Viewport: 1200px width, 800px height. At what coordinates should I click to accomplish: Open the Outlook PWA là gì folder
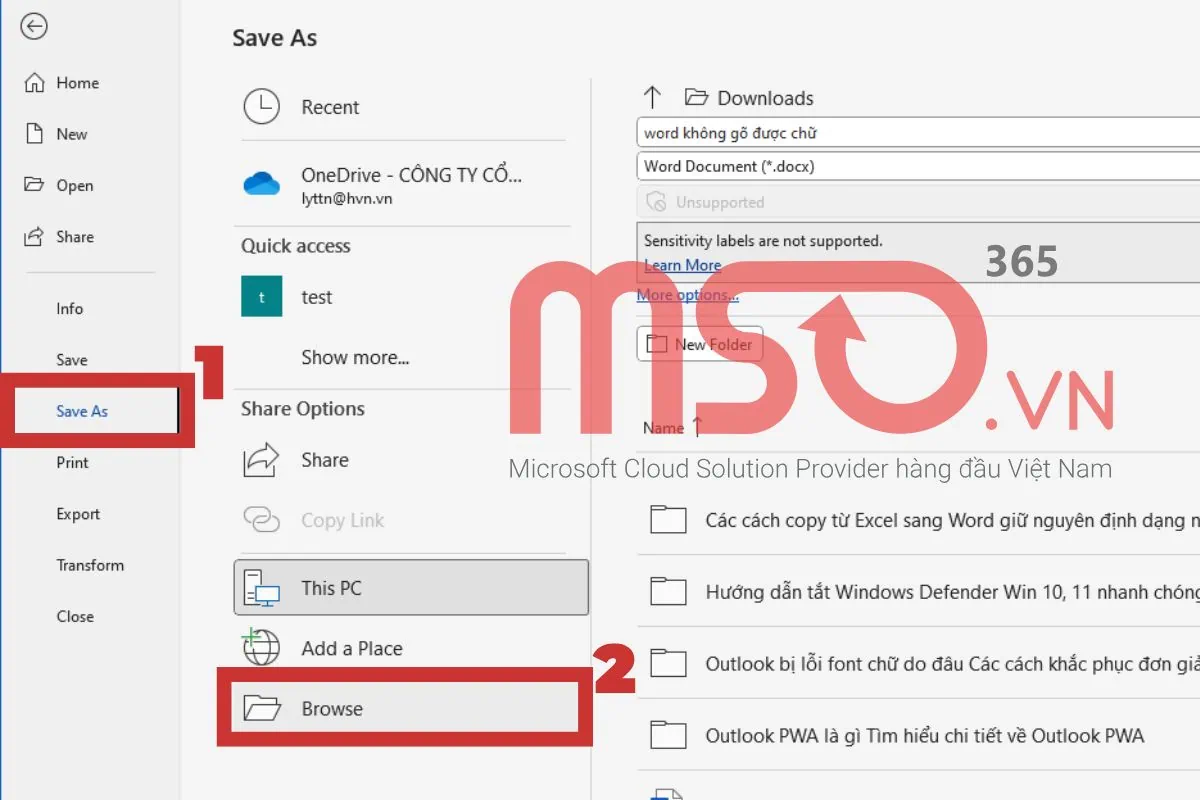click(924, 736)
